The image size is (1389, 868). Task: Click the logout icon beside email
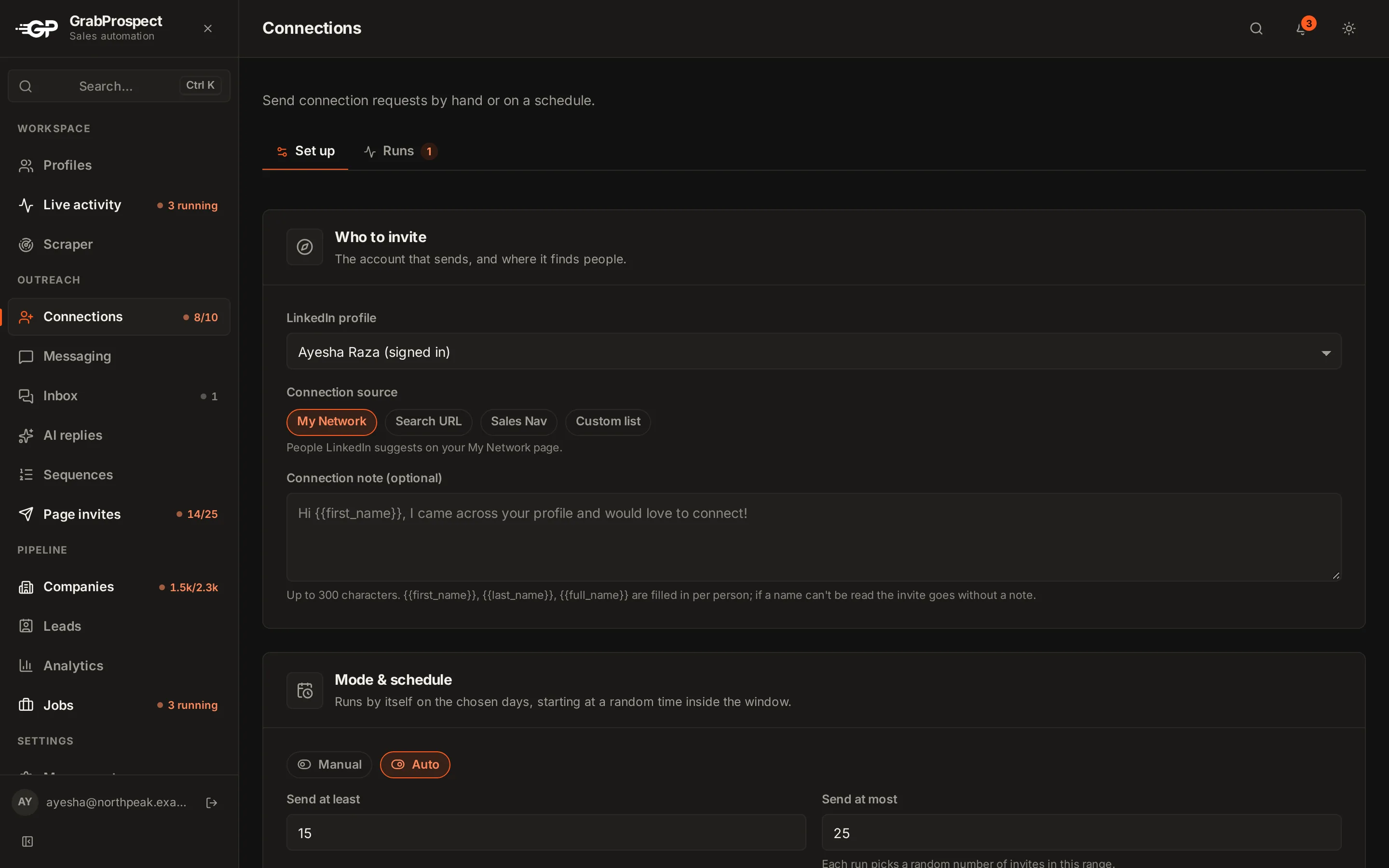212,802
